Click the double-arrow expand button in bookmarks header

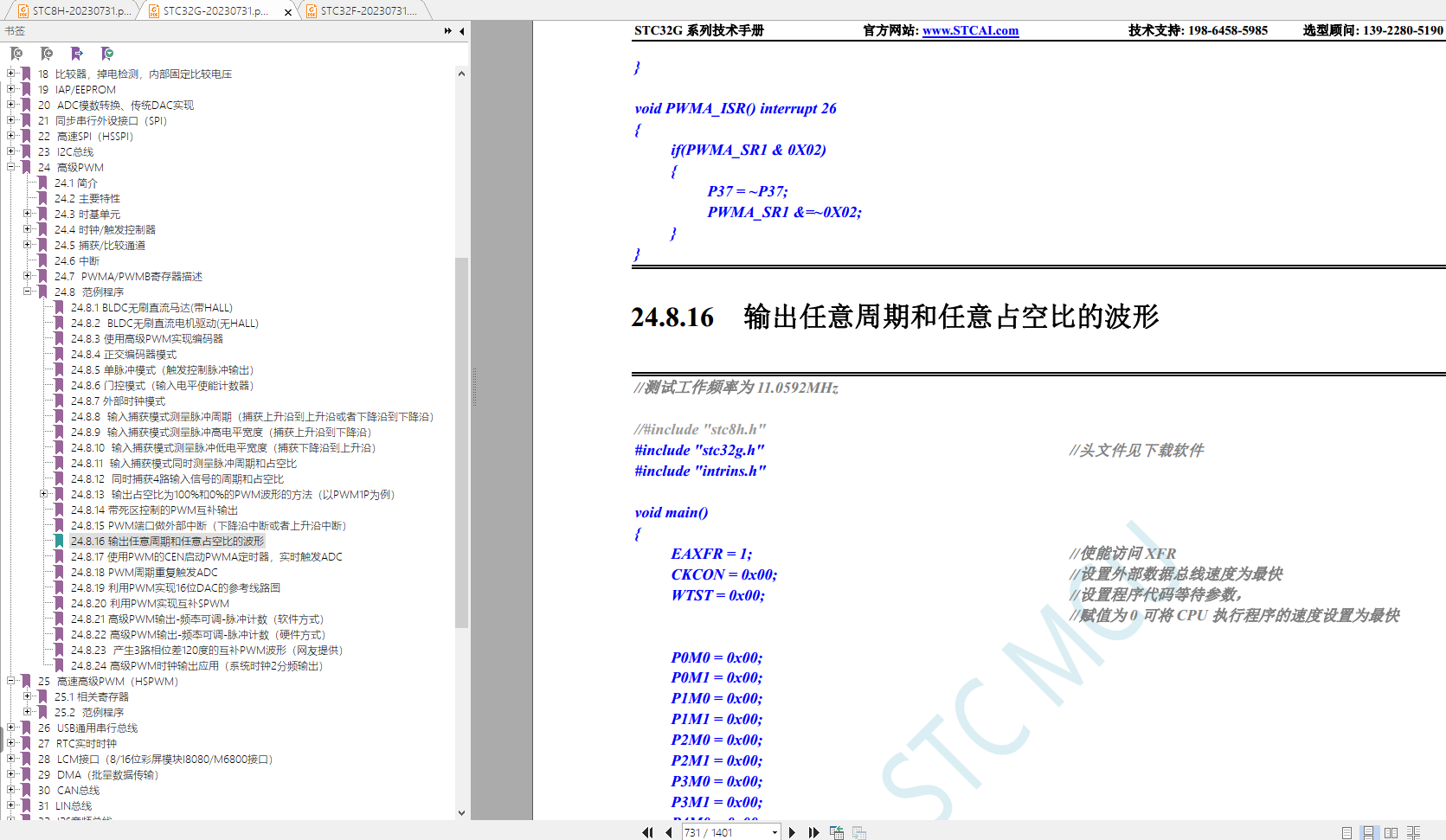click(448, 31)
